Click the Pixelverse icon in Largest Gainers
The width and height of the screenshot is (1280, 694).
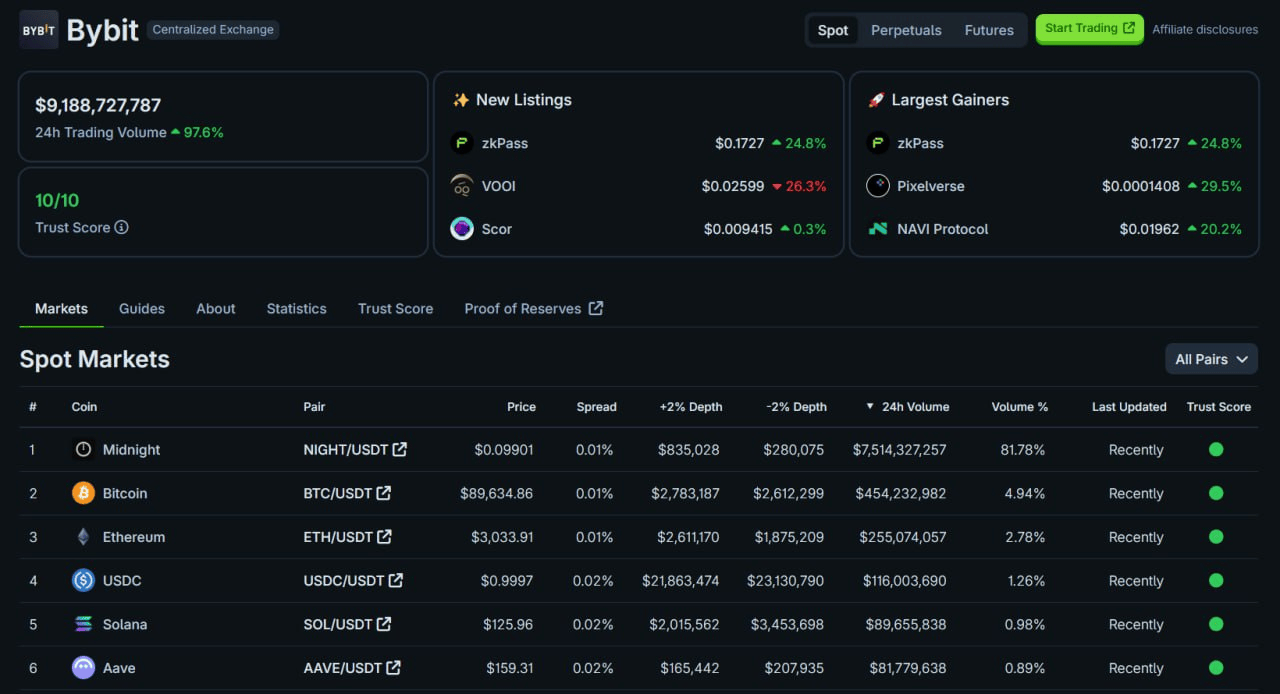click(877, 186)
